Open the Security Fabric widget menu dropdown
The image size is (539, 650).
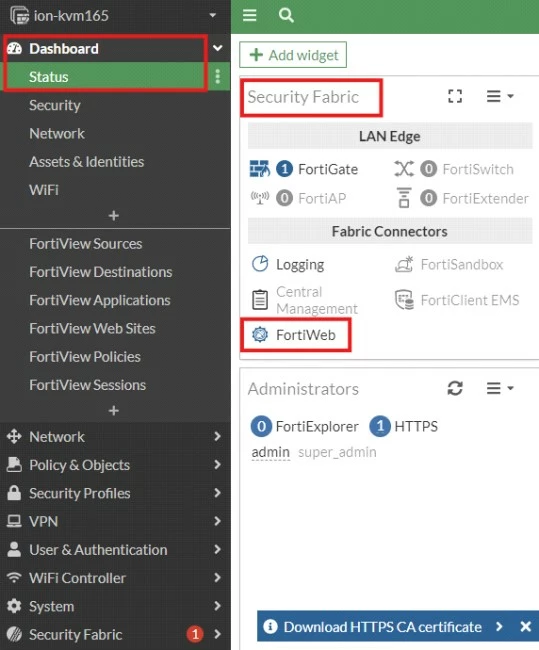[500, 96]
